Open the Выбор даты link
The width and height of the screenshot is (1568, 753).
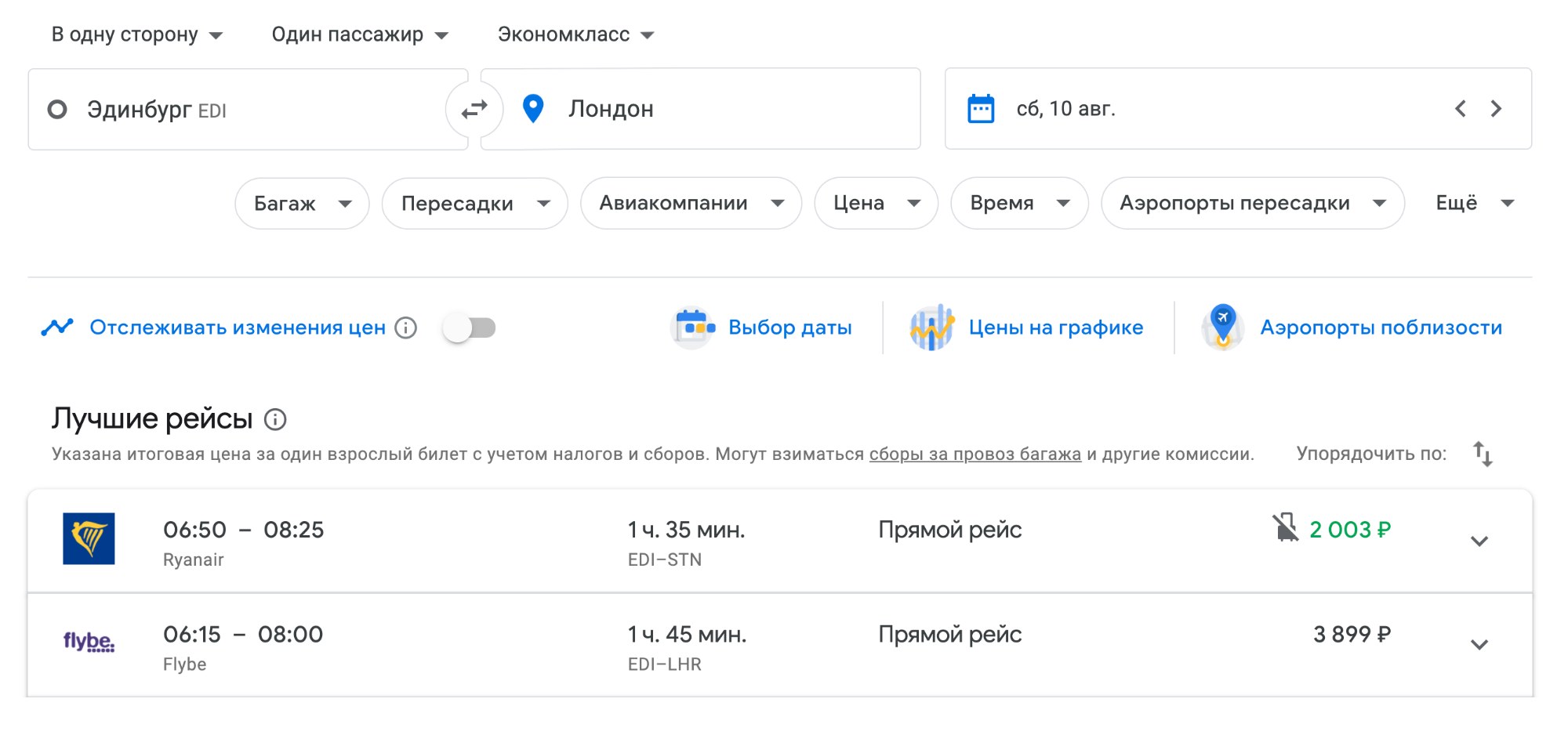click(x=790, y=328)
